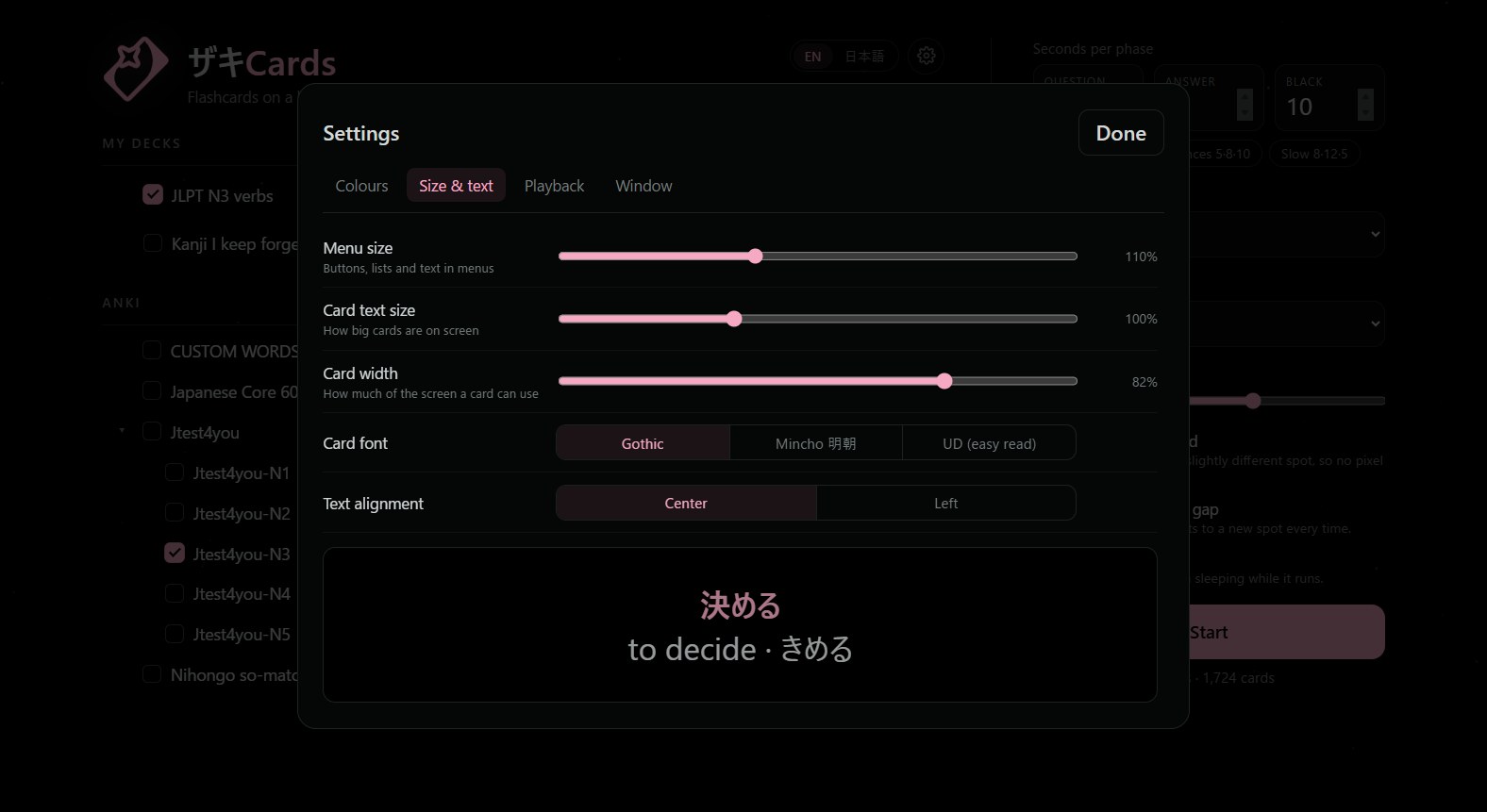Click preview text 'to decide · きめる'
The image size is (1487, 812).
tap(740, 649)
